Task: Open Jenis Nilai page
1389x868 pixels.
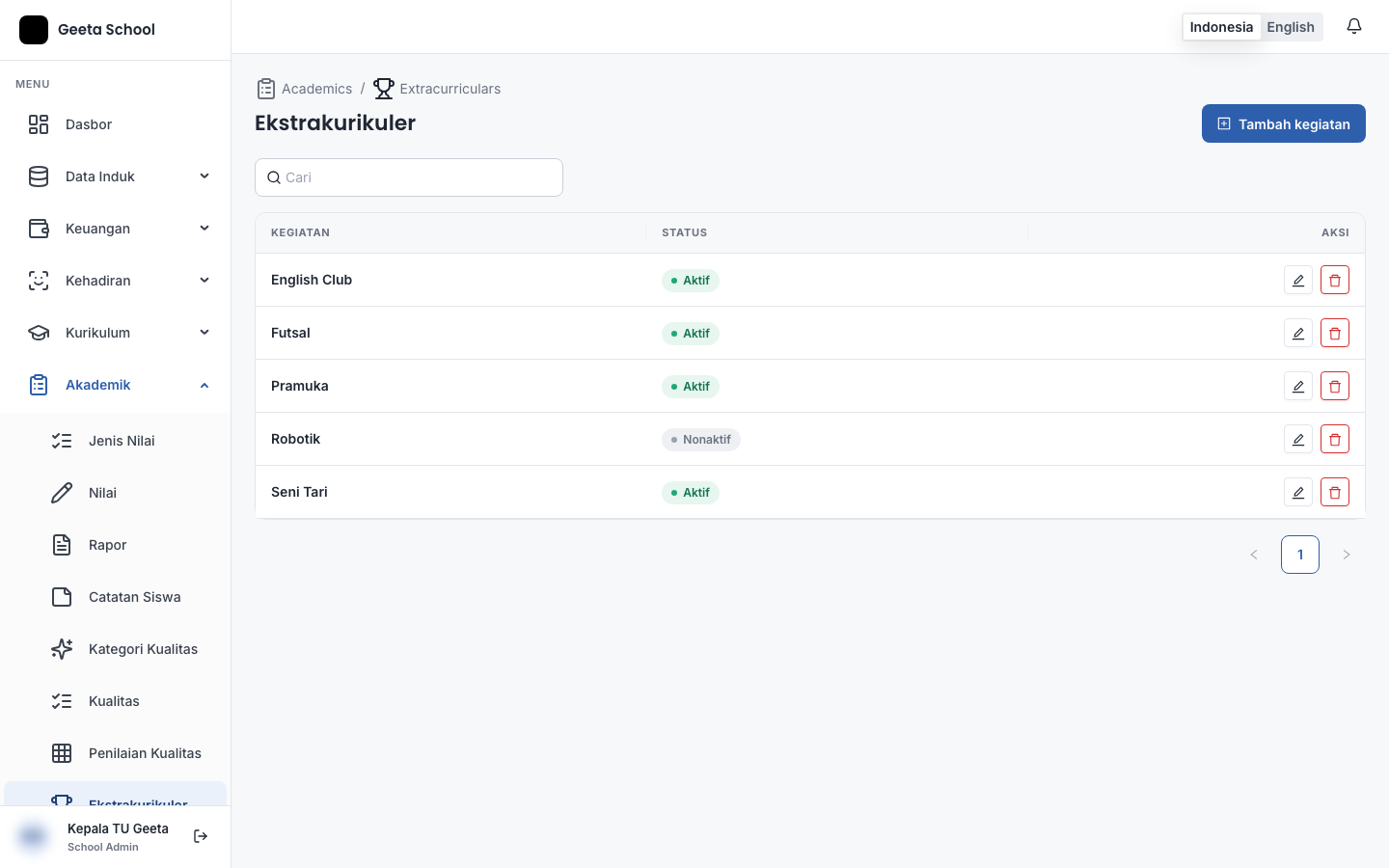Action: coord(116,441)
